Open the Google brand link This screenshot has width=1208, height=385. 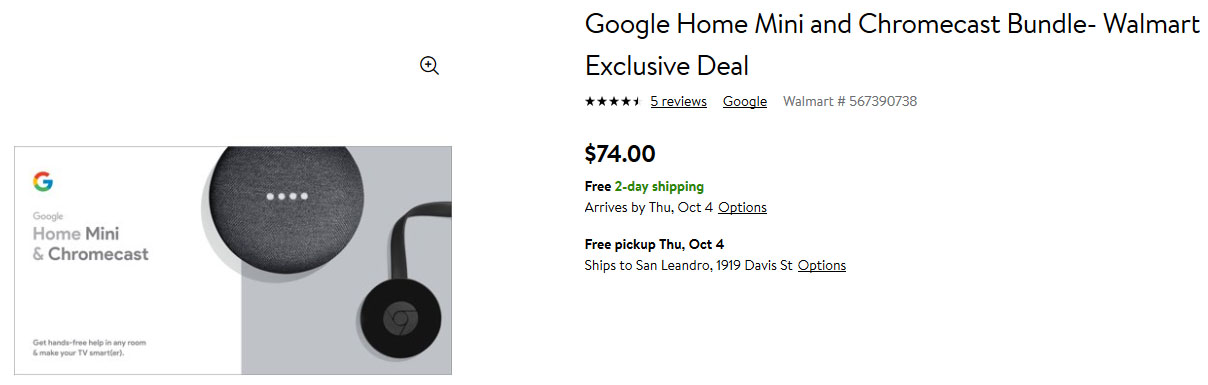coord(745,101)
